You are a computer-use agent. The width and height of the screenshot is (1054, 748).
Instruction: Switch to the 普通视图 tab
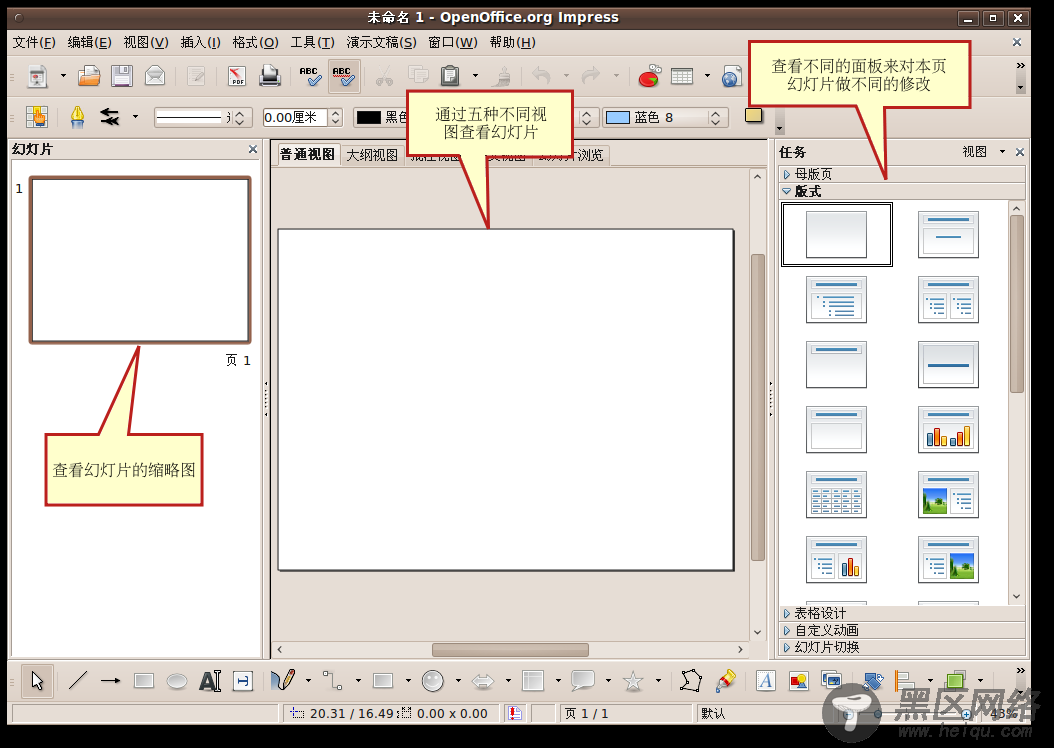click(x=307, y=155)
